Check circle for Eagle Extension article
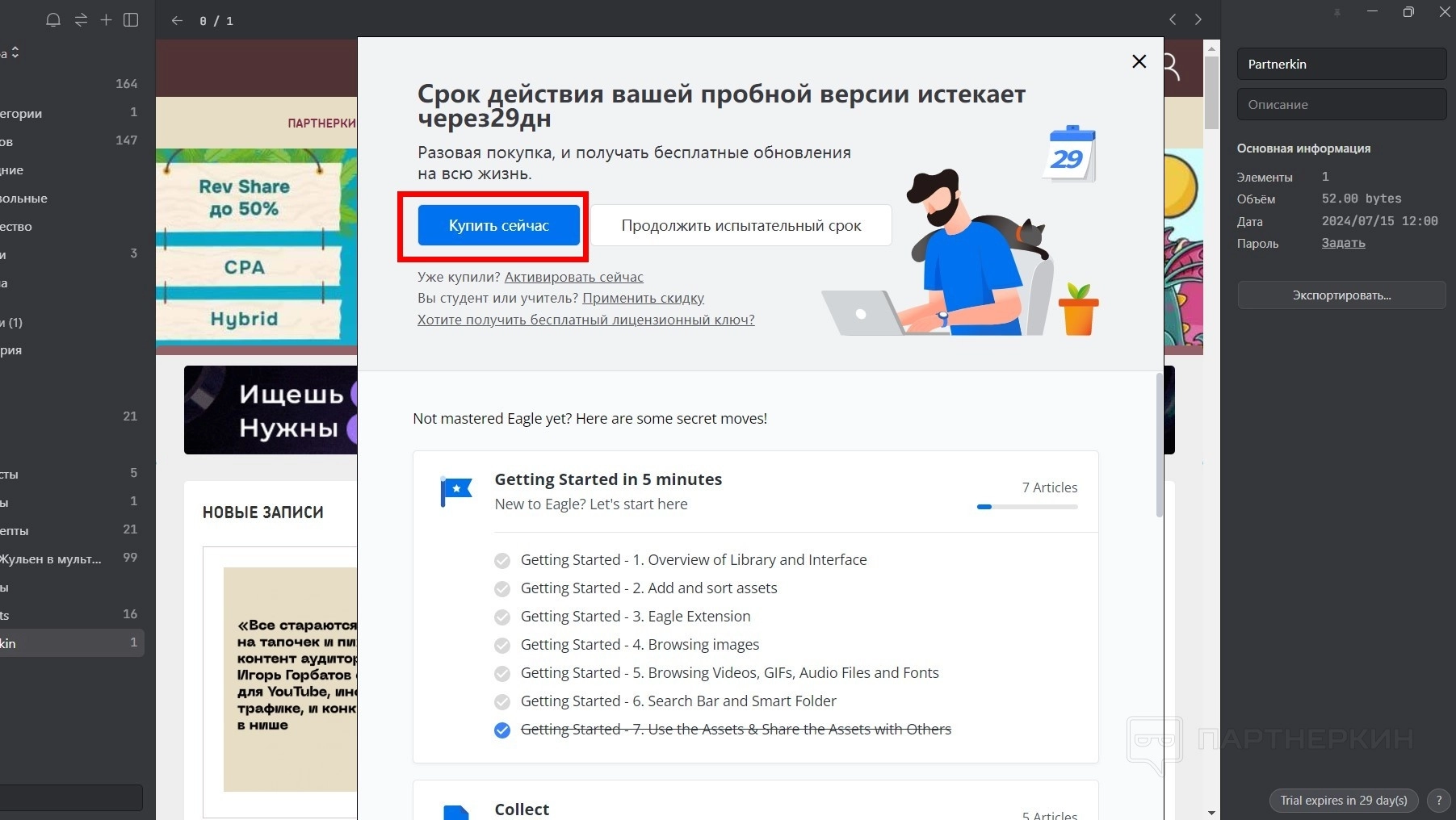Screen dimensions: 1456x820 tap(502, 617)
